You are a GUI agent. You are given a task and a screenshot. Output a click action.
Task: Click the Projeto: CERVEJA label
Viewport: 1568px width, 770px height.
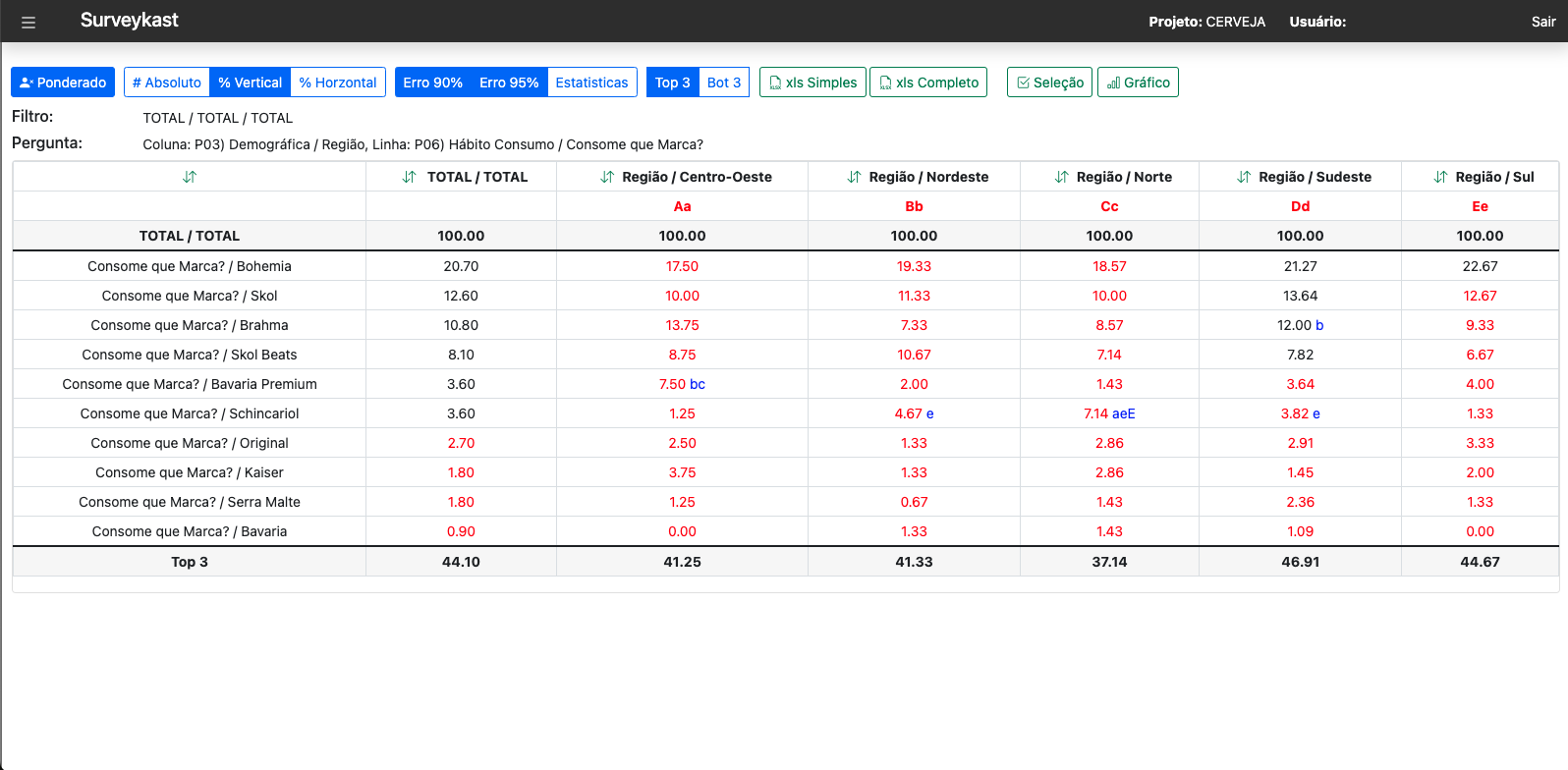point(1207,22)
